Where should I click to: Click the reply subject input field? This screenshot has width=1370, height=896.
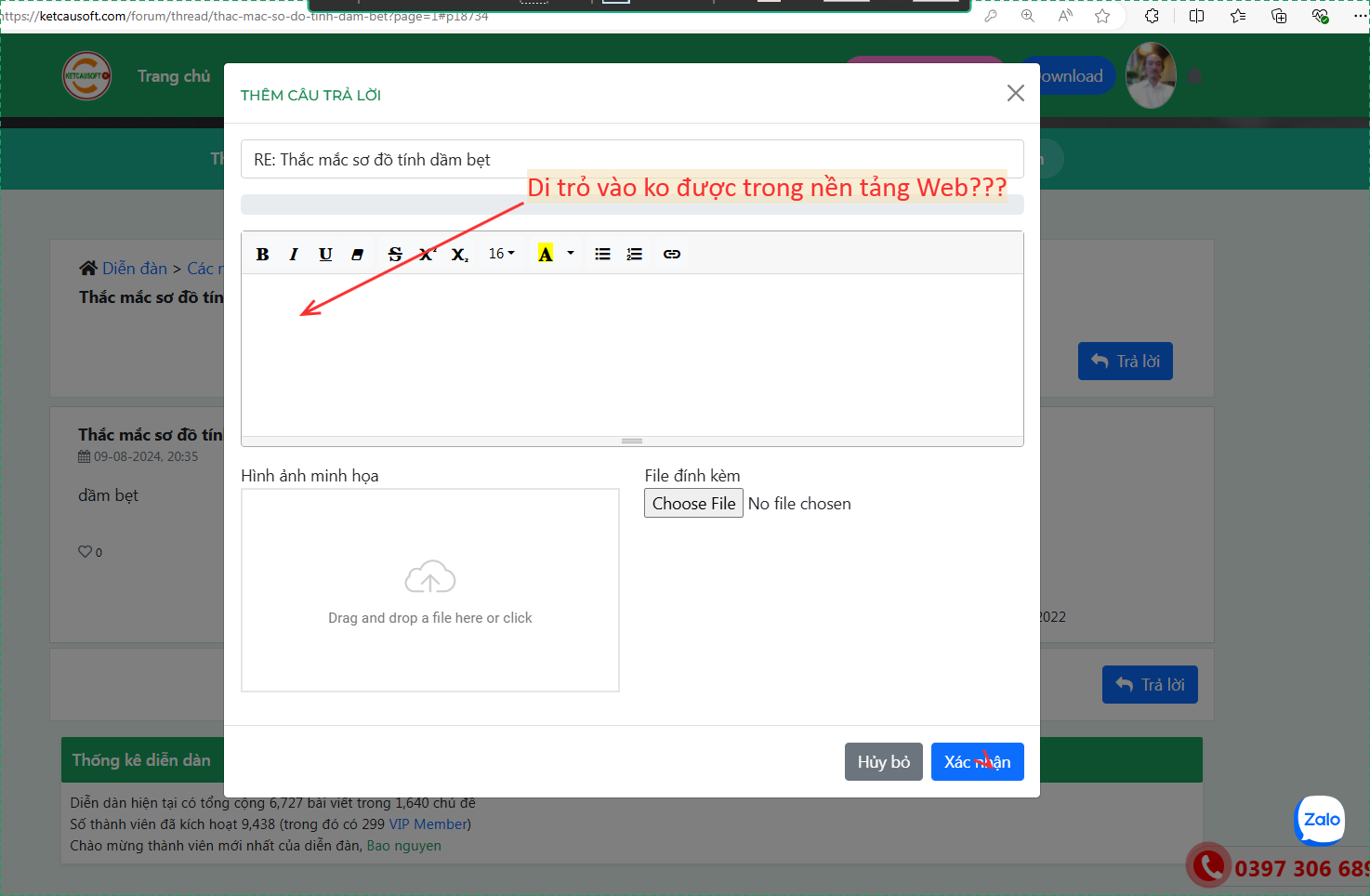[x=632, y=160]
